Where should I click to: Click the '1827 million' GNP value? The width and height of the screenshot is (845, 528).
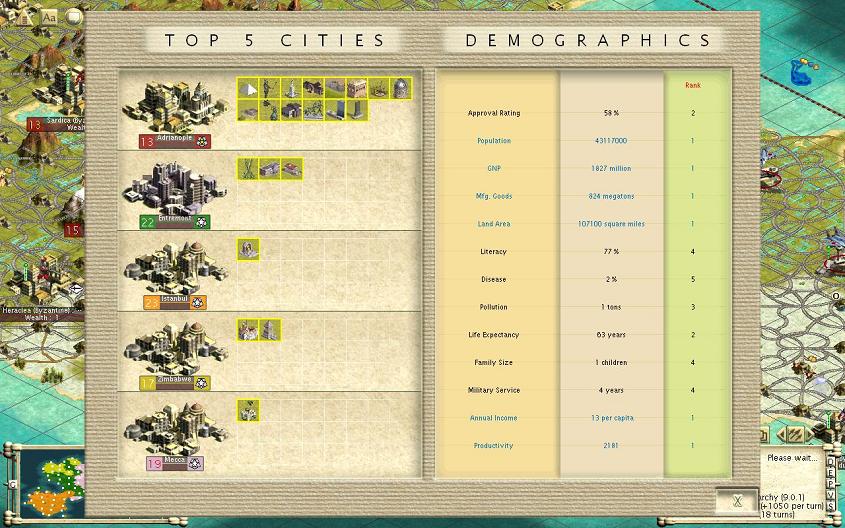click(x=611, y=168)
